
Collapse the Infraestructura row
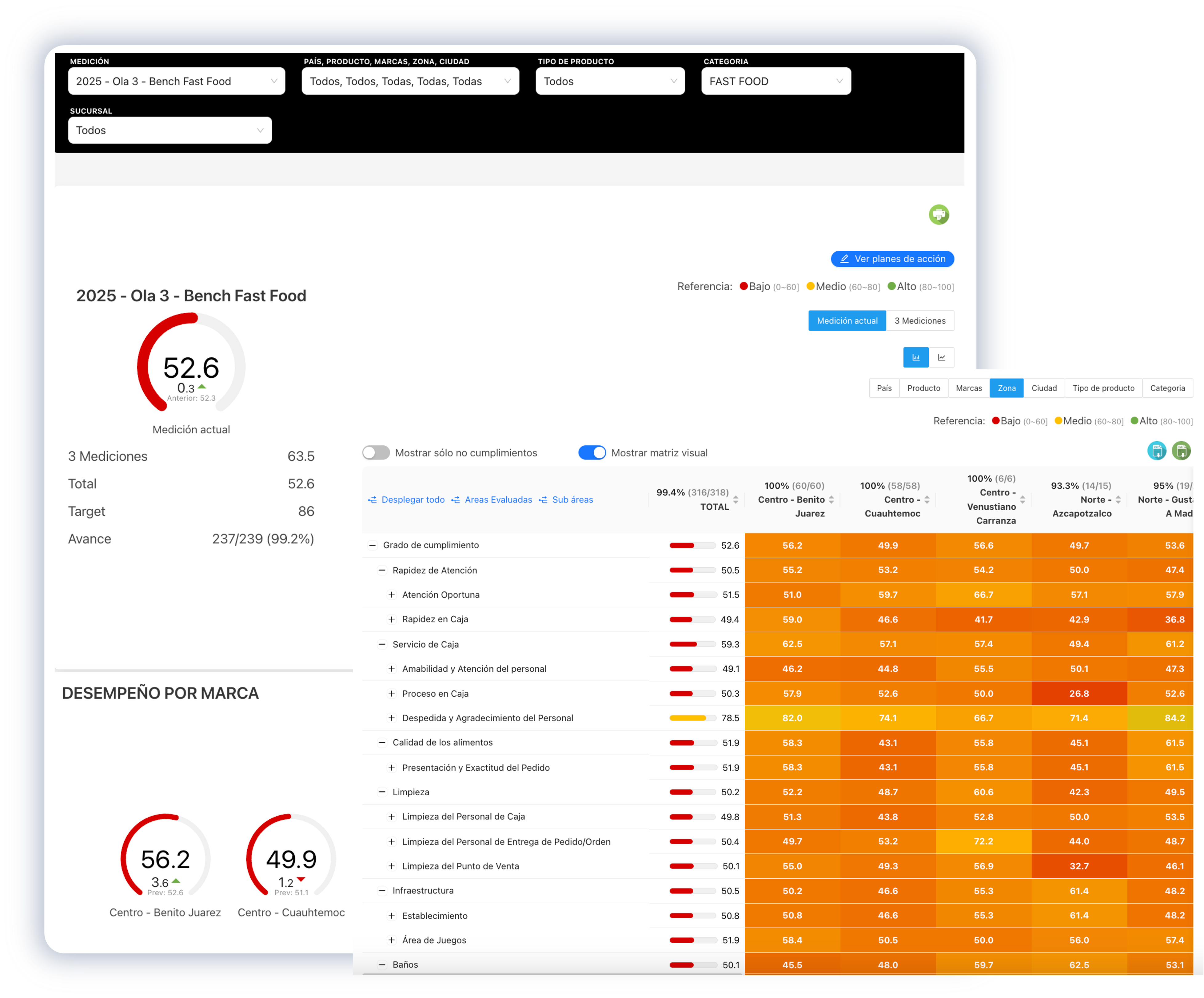click(x=382, y=891)
